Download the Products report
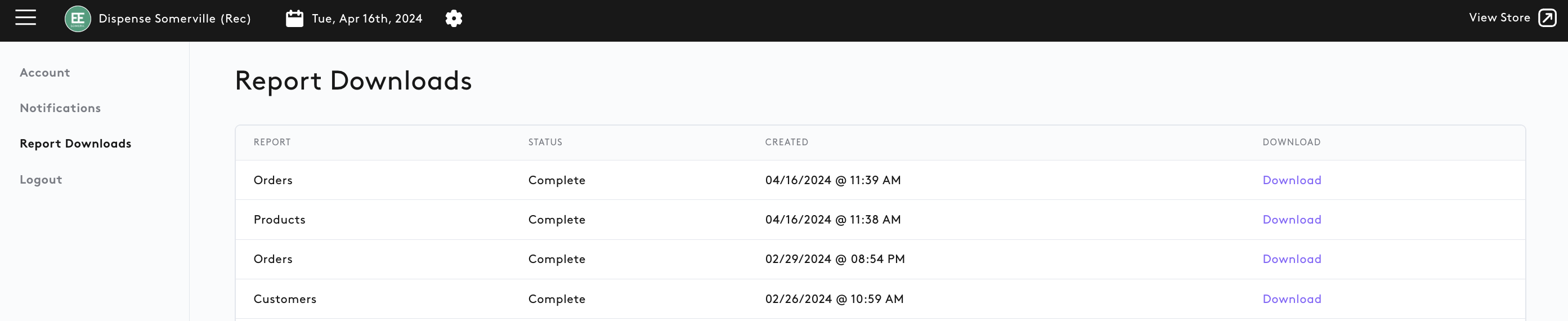 [x=1292, y=220]
